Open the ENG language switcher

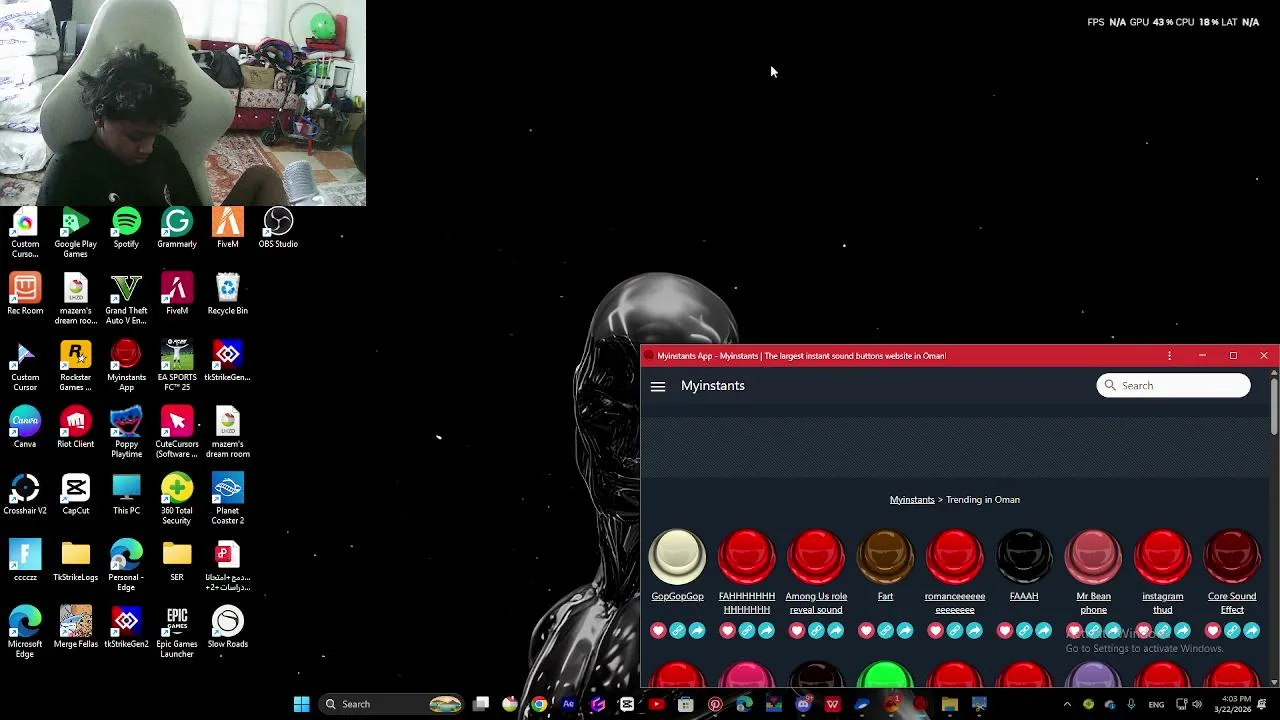point(1156,704)
